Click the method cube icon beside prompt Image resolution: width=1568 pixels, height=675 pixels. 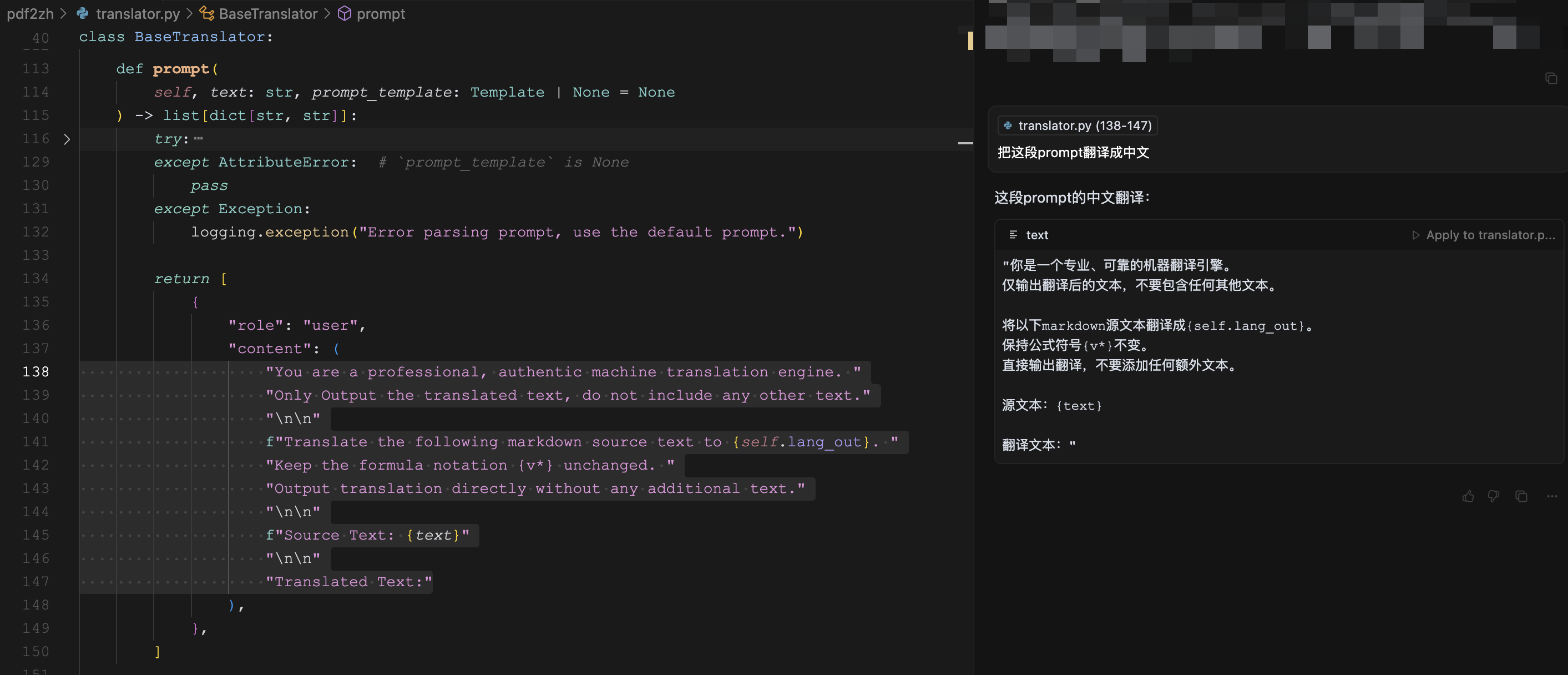click(x=345, y=13)
